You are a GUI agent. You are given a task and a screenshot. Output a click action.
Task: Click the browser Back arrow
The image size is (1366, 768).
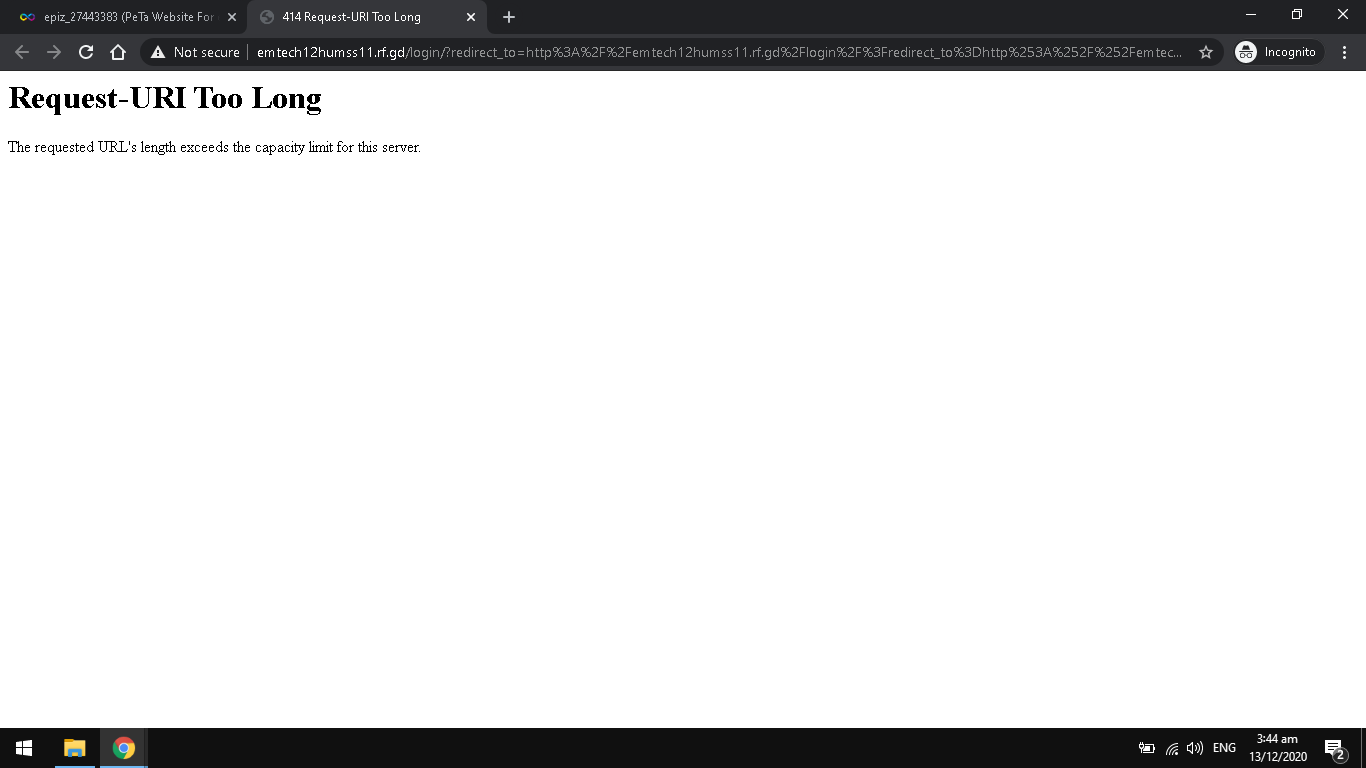[x=22, y=52]
